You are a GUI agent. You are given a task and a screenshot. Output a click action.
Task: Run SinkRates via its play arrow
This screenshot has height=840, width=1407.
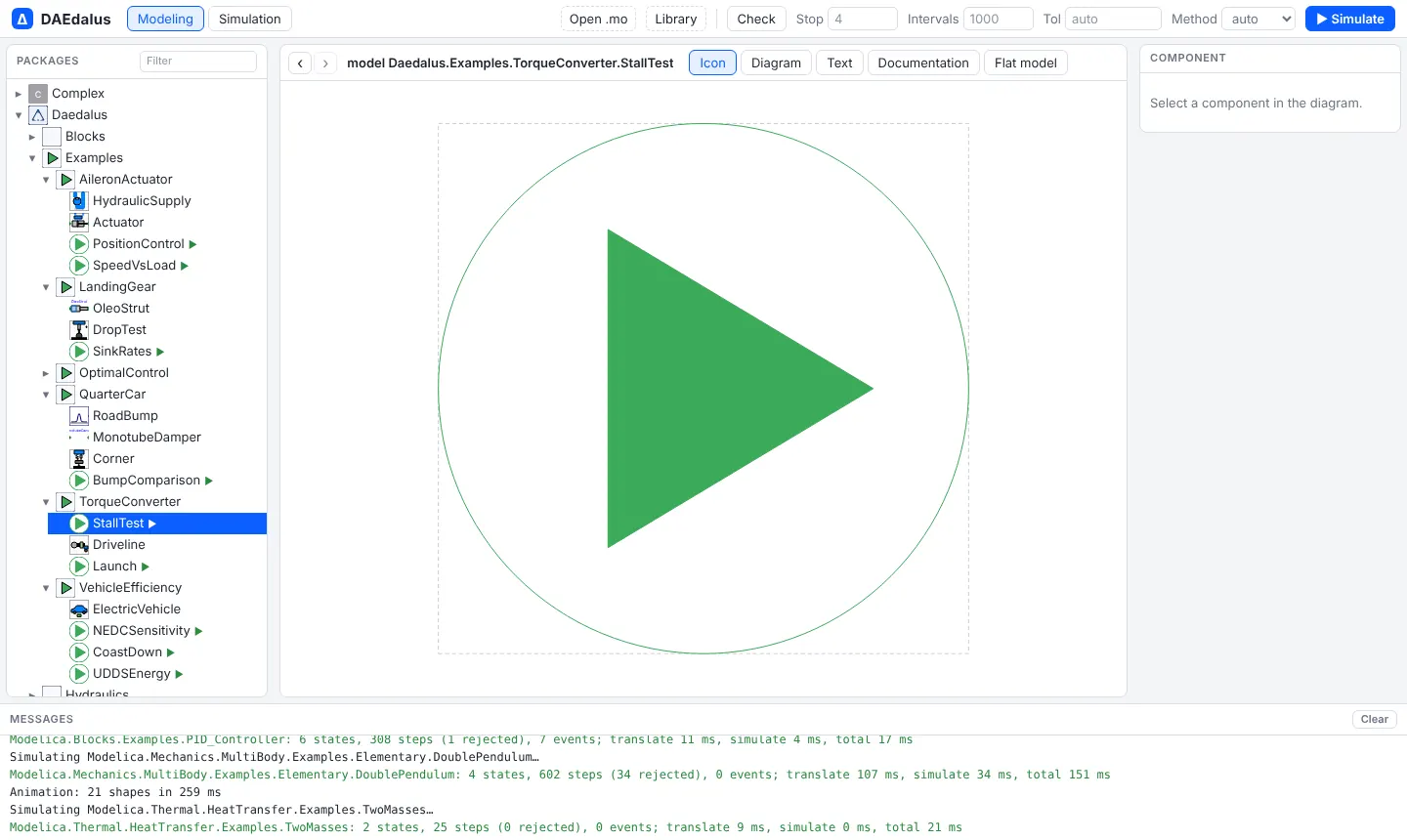pyautogui.click(x=160, y=352)
